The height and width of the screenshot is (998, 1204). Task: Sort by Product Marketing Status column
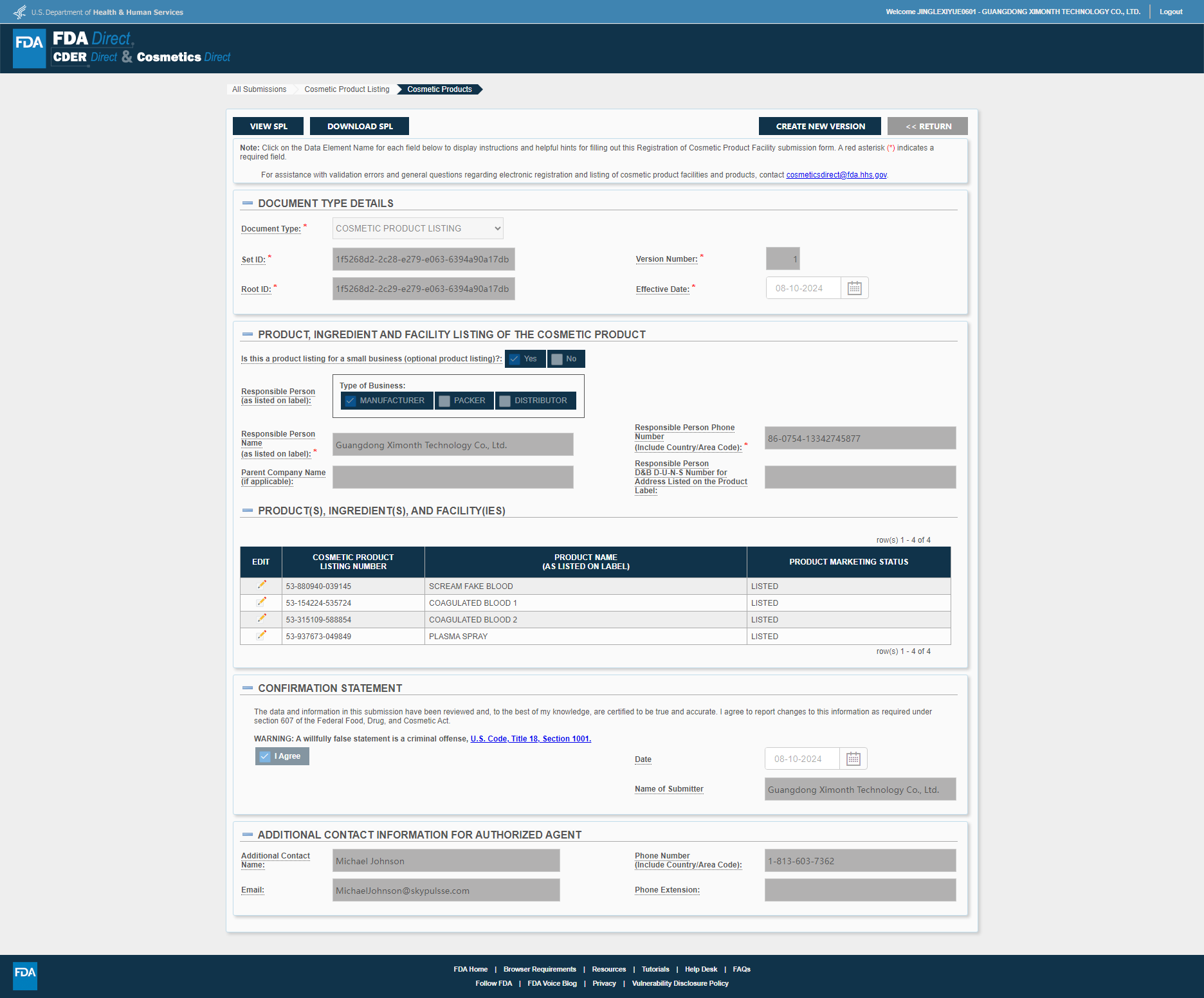coord(849,562)
